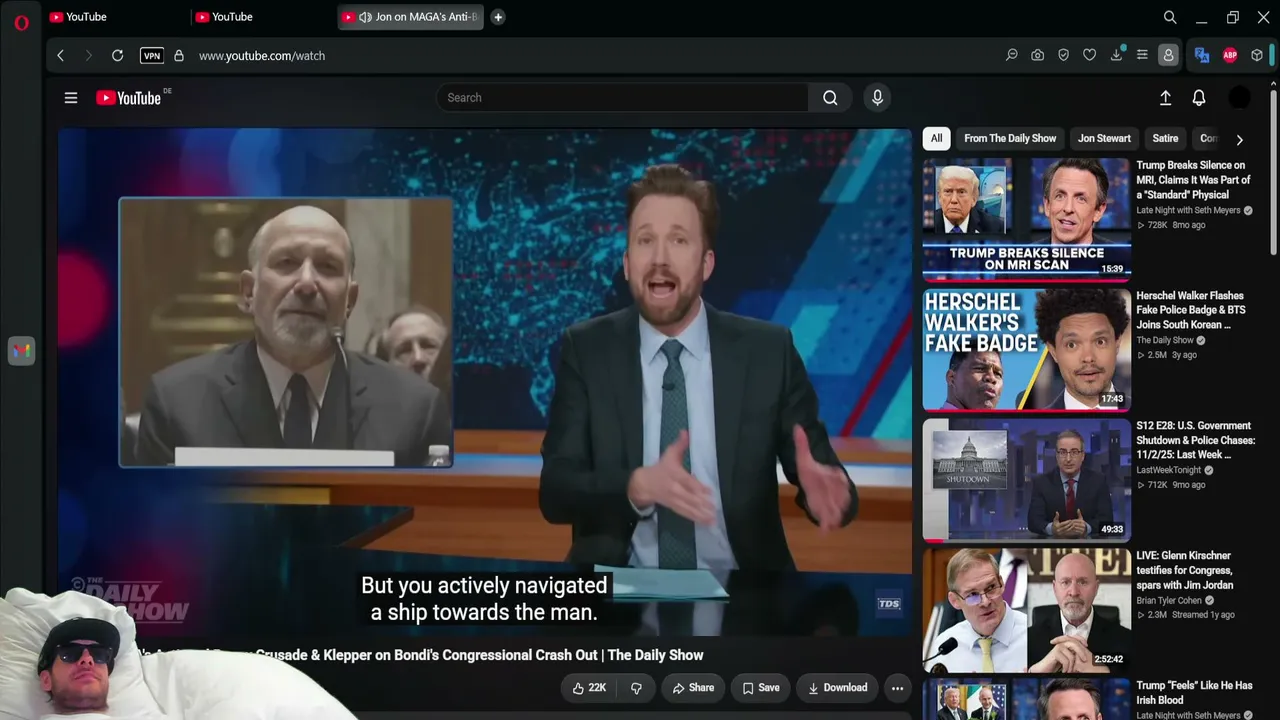Save the video to a playlist

tap(760, 688)
